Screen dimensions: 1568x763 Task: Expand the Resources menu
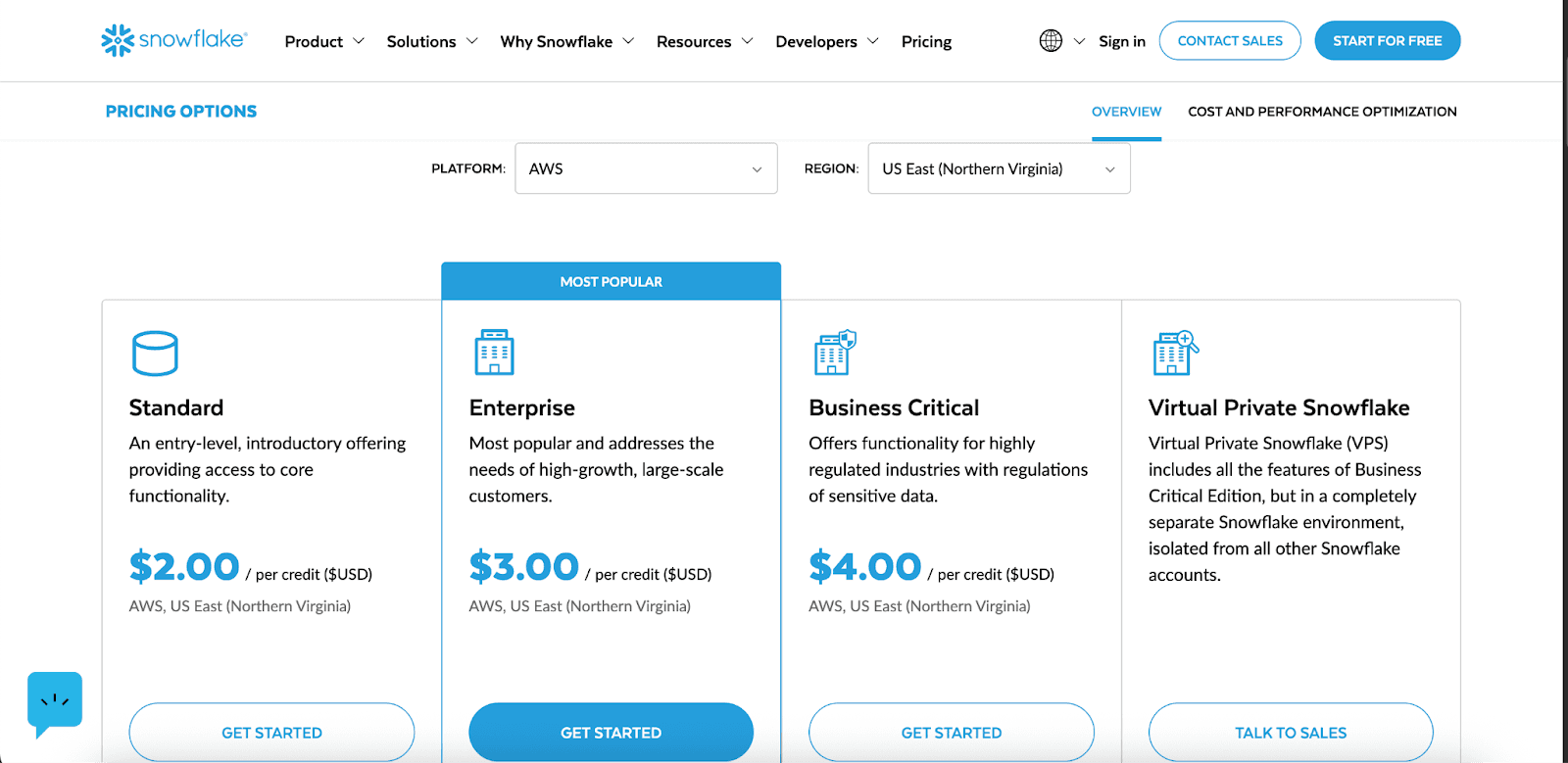tap(705, 41)
